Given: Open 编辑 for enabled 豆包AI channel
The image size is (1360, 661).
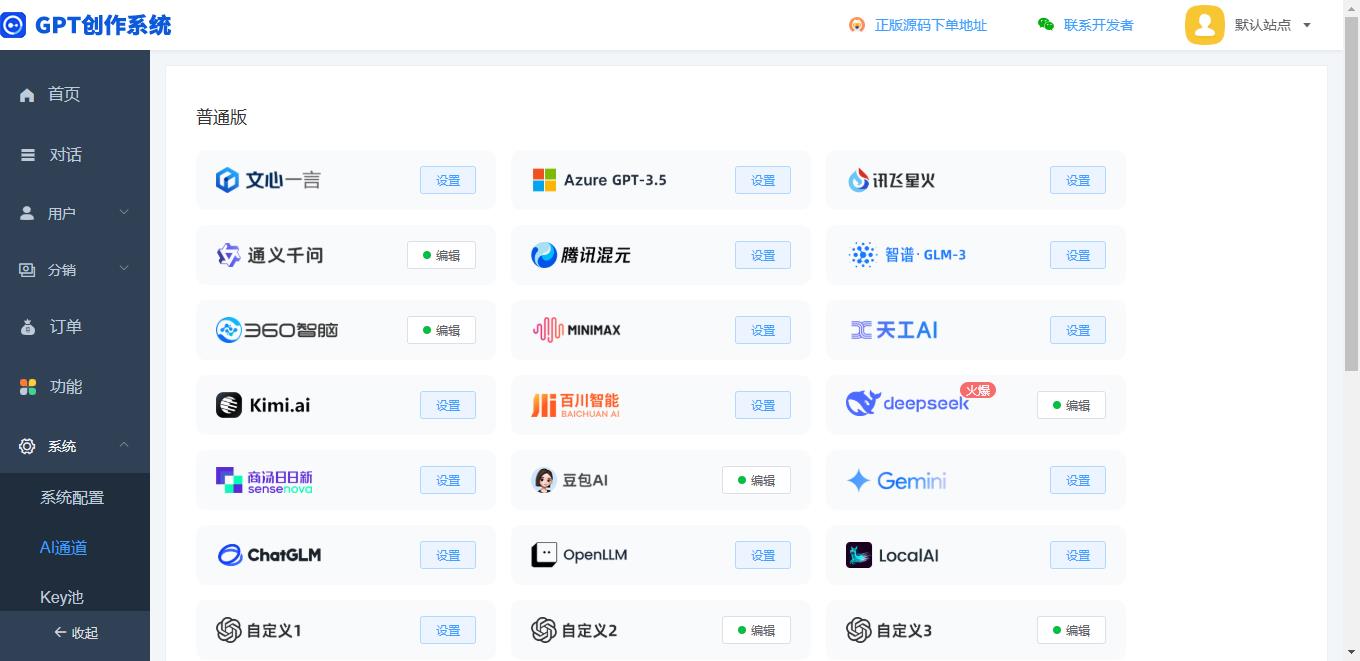Looking at the screenshot, I should pyautogui.click(x=756, y=480).
